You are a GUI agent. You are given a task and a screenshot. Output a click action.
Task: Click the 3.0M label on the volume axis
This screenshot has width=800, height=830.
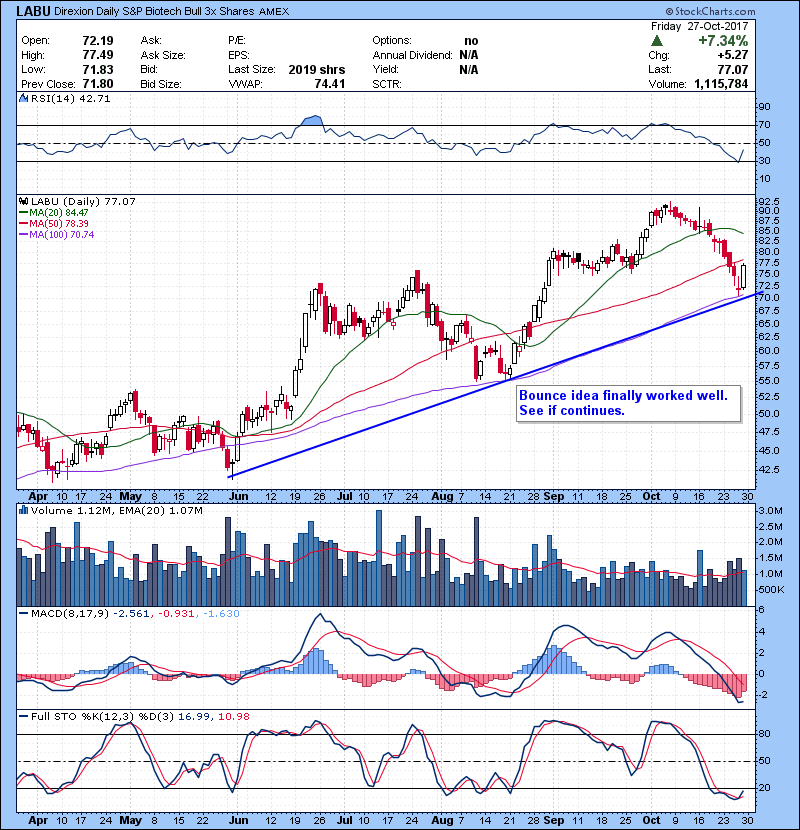click(x=770, y=511)
